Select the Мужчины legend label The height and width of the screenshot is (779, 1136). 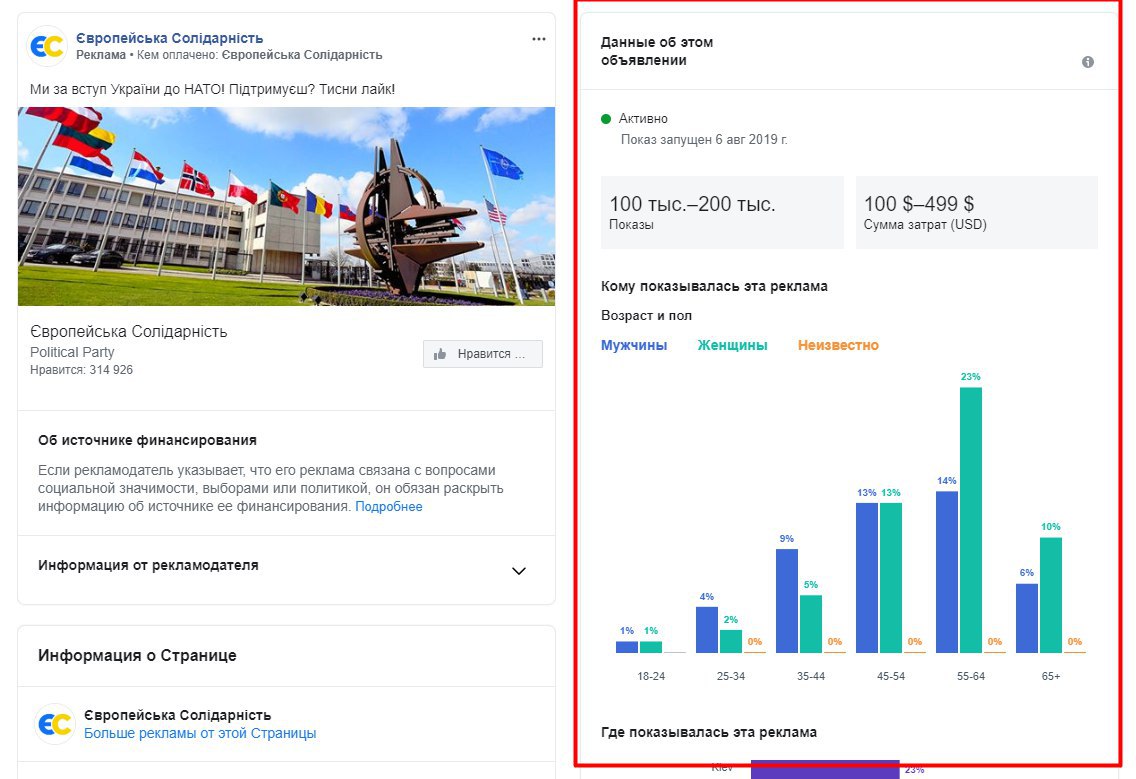pos(634,345)
